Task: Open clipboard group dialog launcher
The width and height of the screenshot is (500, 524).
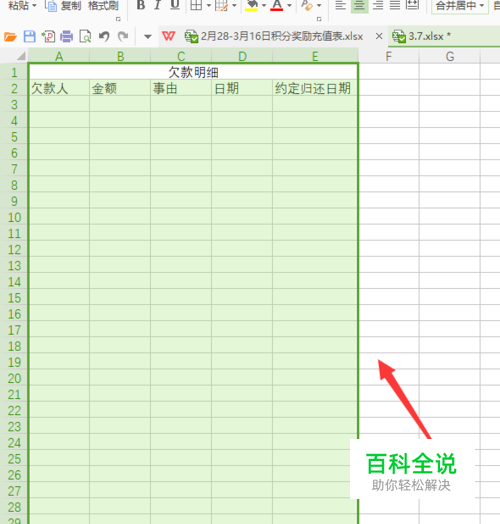Action: (118, 19)
